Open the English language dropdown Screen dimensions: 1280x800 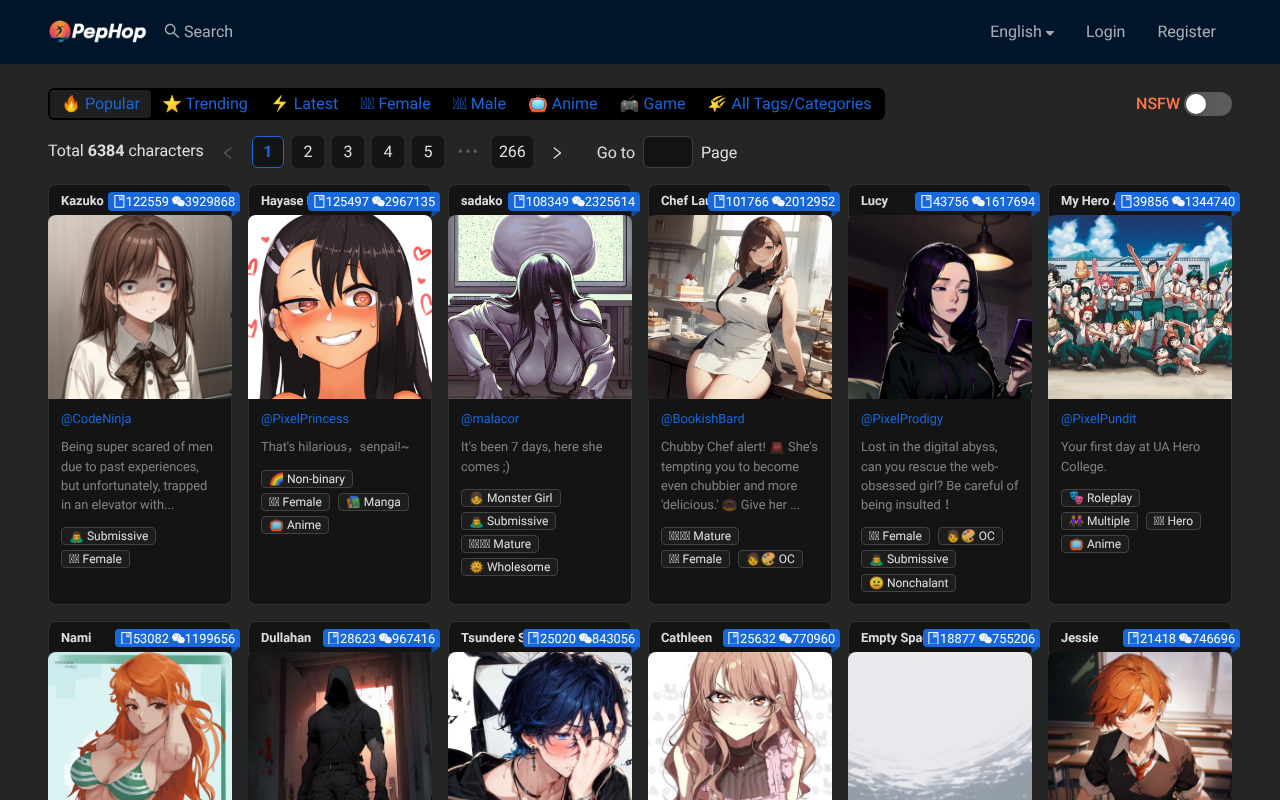[1021, 32]
